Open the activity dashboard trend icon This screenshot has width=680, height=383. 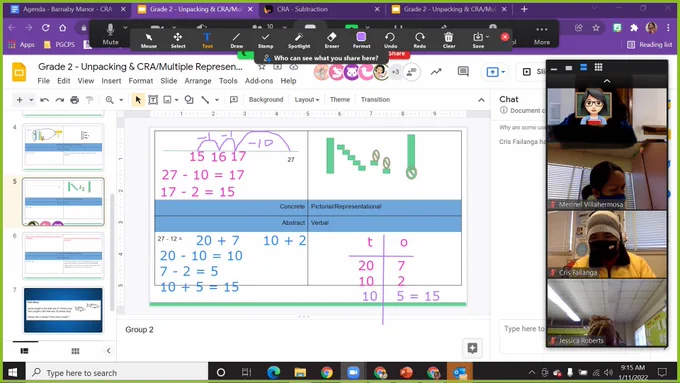[x=436, y=72]
